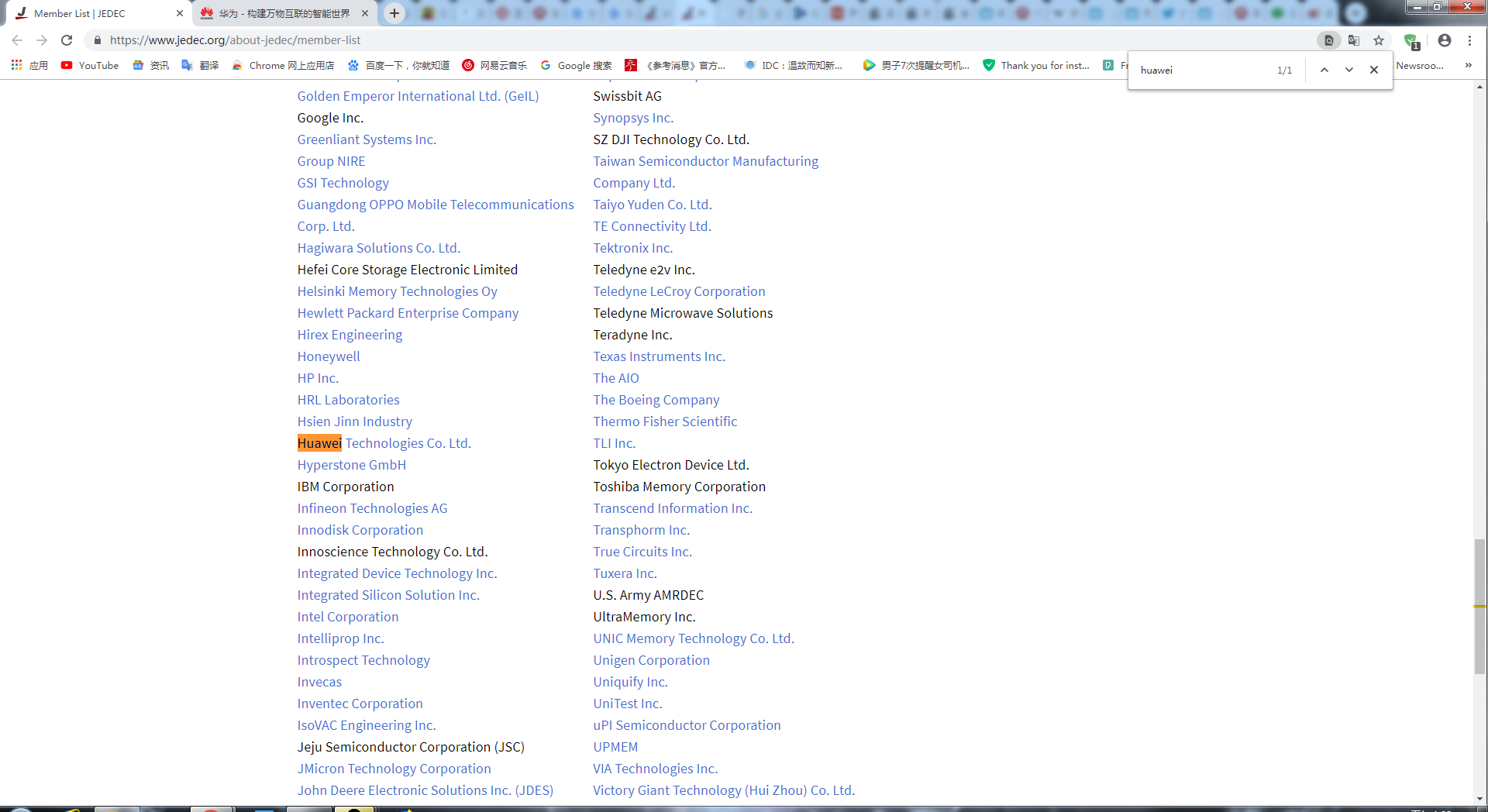Switch to the Huawei 华为 tab
This screenshot has width=1488, height=812.
283,13
